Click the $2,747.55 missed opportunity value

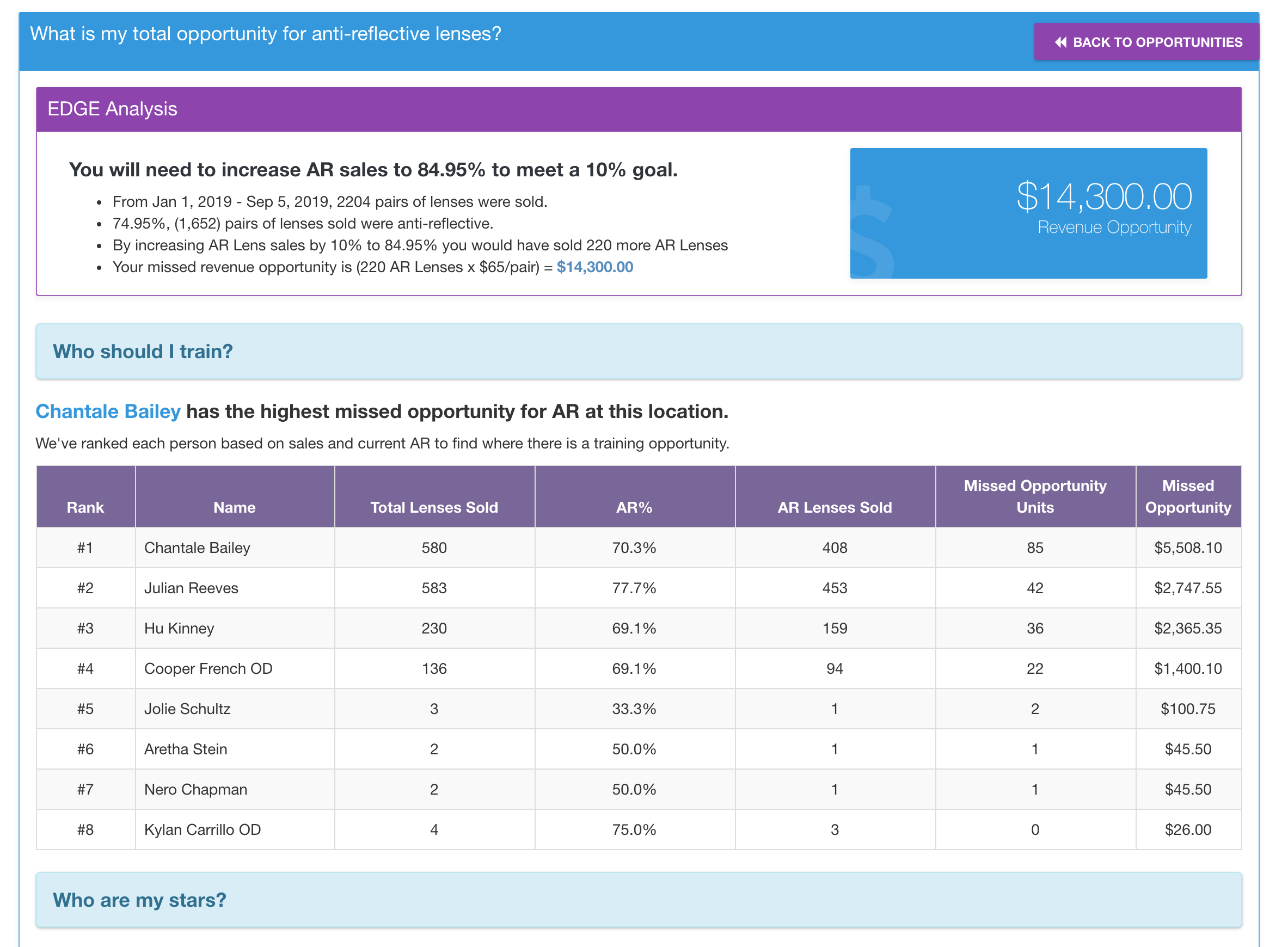coord(1188,588)
